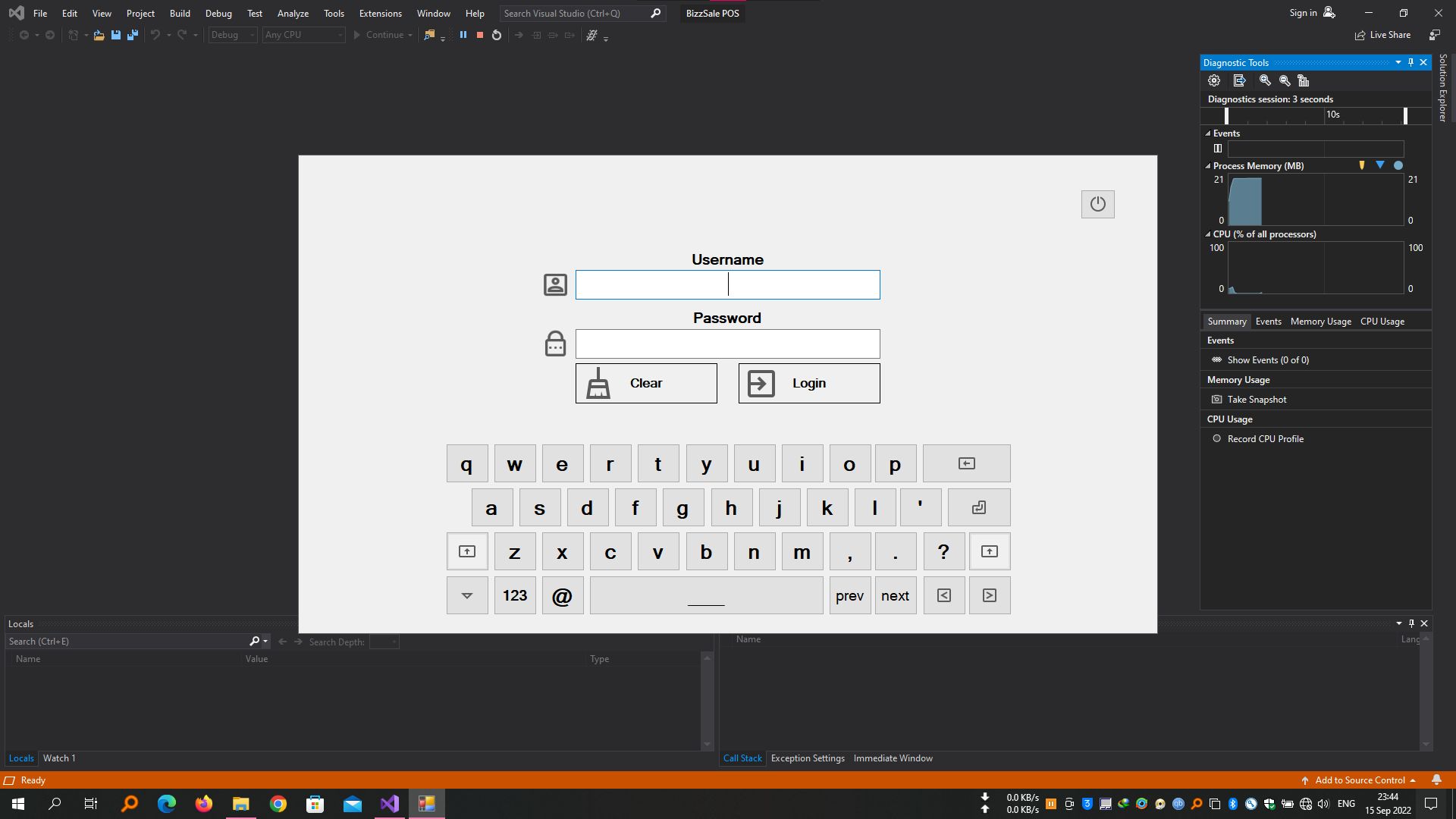The height and width of the screenshot is (819, 1456).
Task: Click the Login button
Action: point(809,383)
